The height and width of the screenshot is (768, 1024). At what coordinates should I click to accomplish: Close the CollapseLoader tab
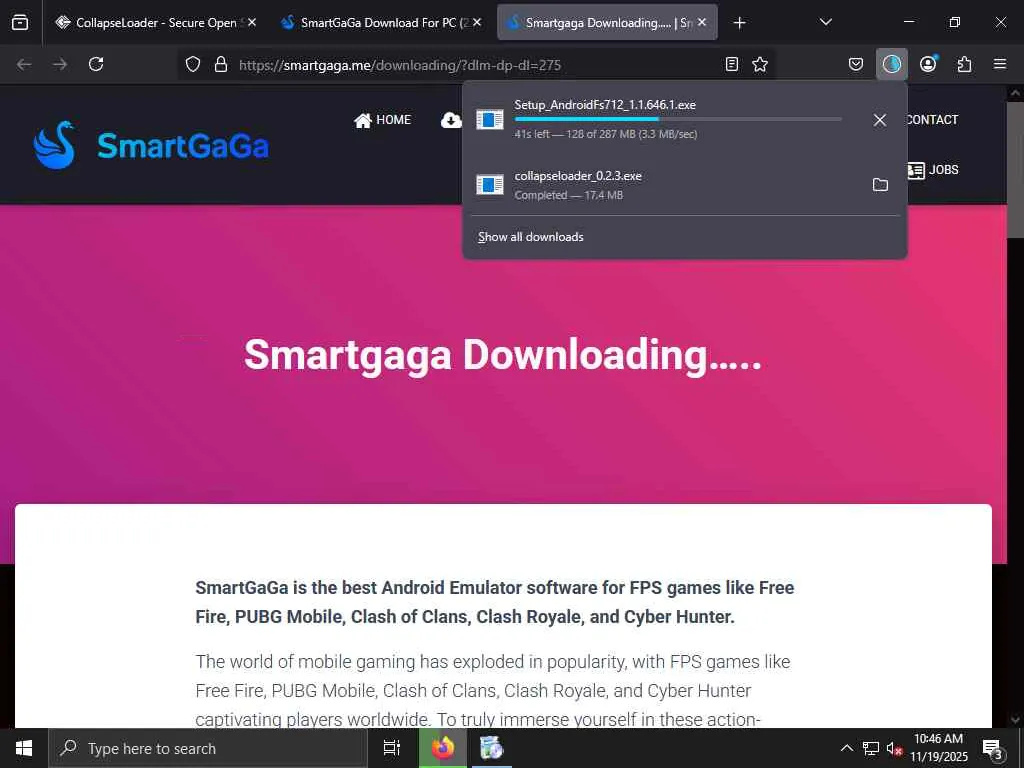tap(252, 22)
